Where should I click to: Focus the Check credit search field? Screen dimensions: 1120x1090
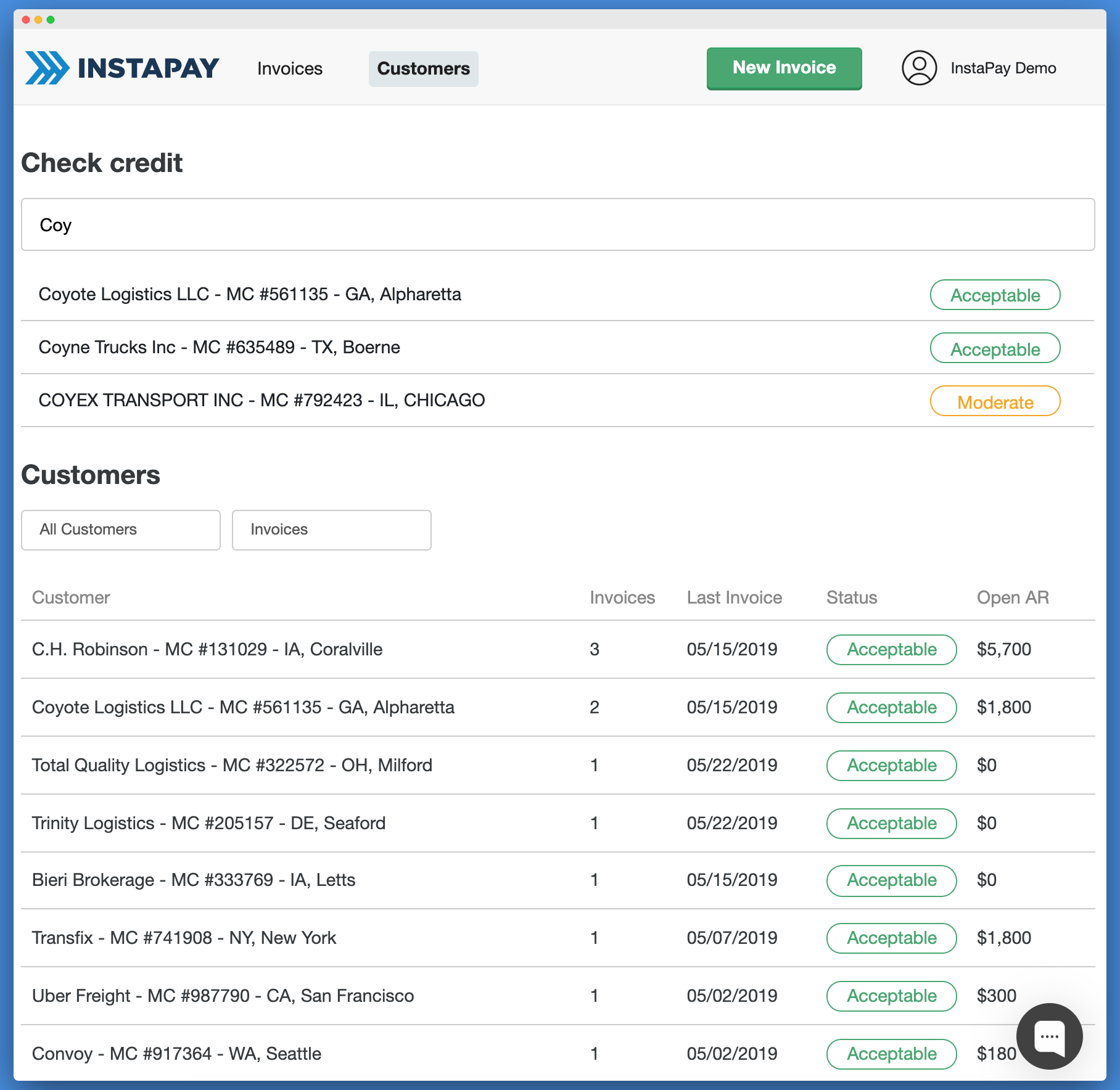pos(558,224)
